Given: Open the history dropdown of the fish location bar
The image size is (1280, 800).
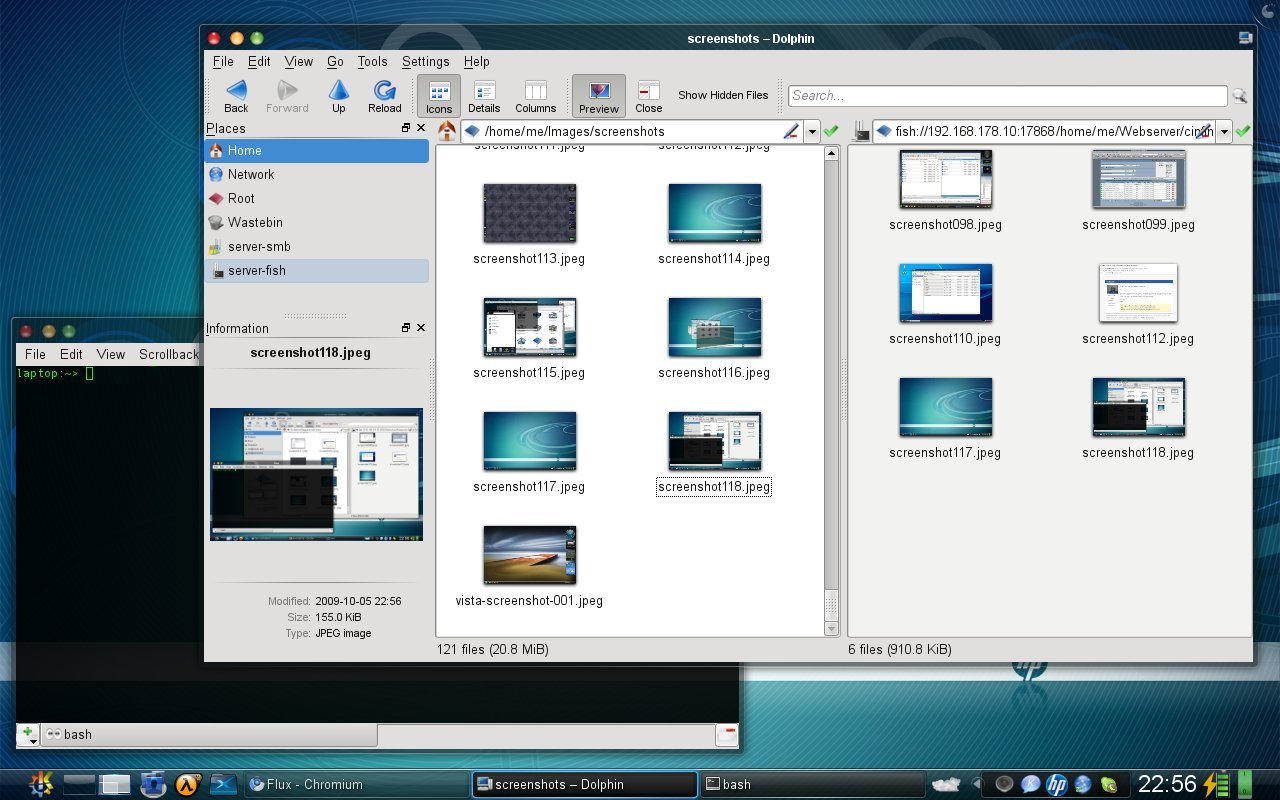Looking at the screenshot, I should 1224,131.
